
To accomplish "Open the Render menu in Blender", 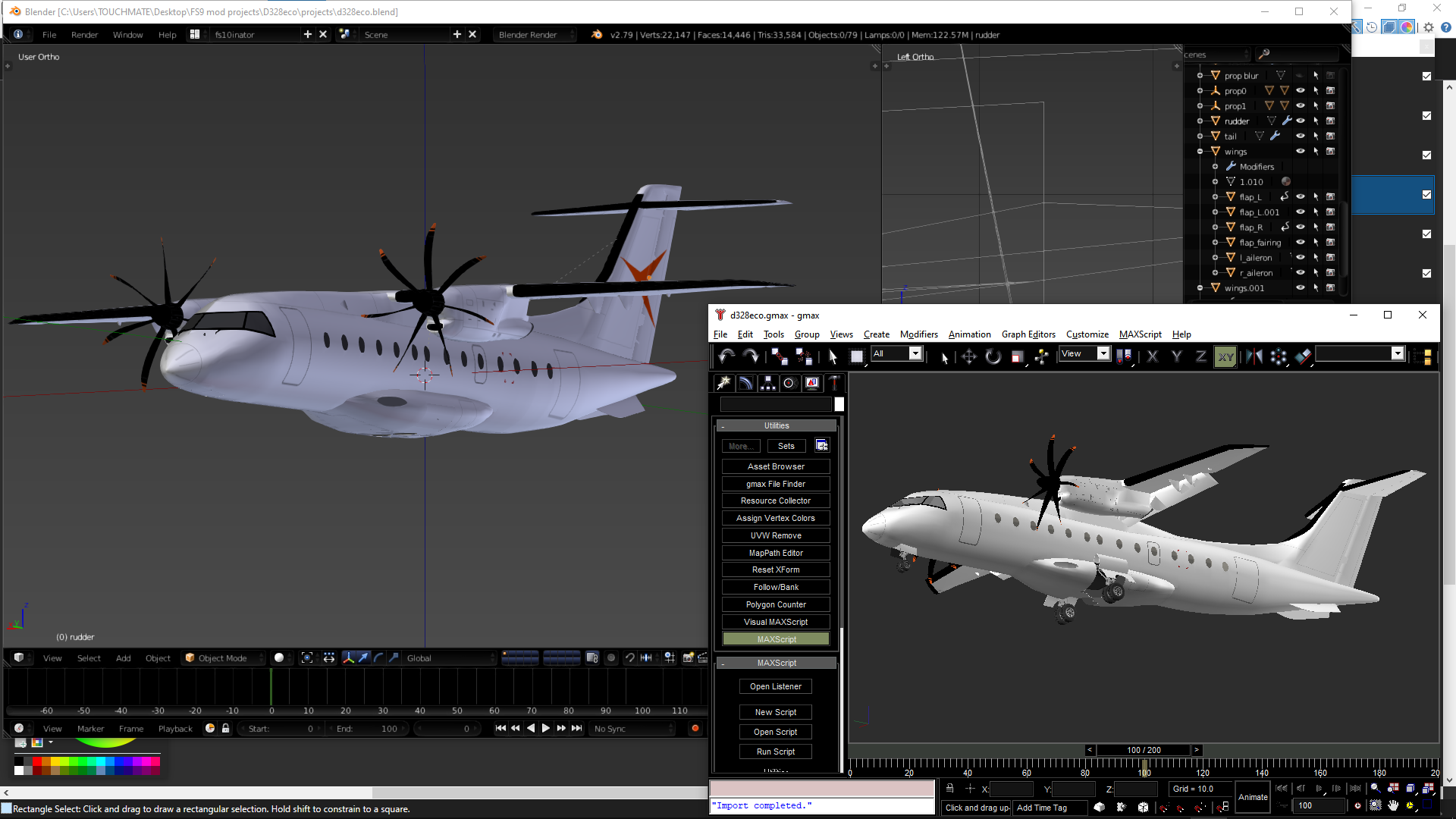I will click(84, 35).
